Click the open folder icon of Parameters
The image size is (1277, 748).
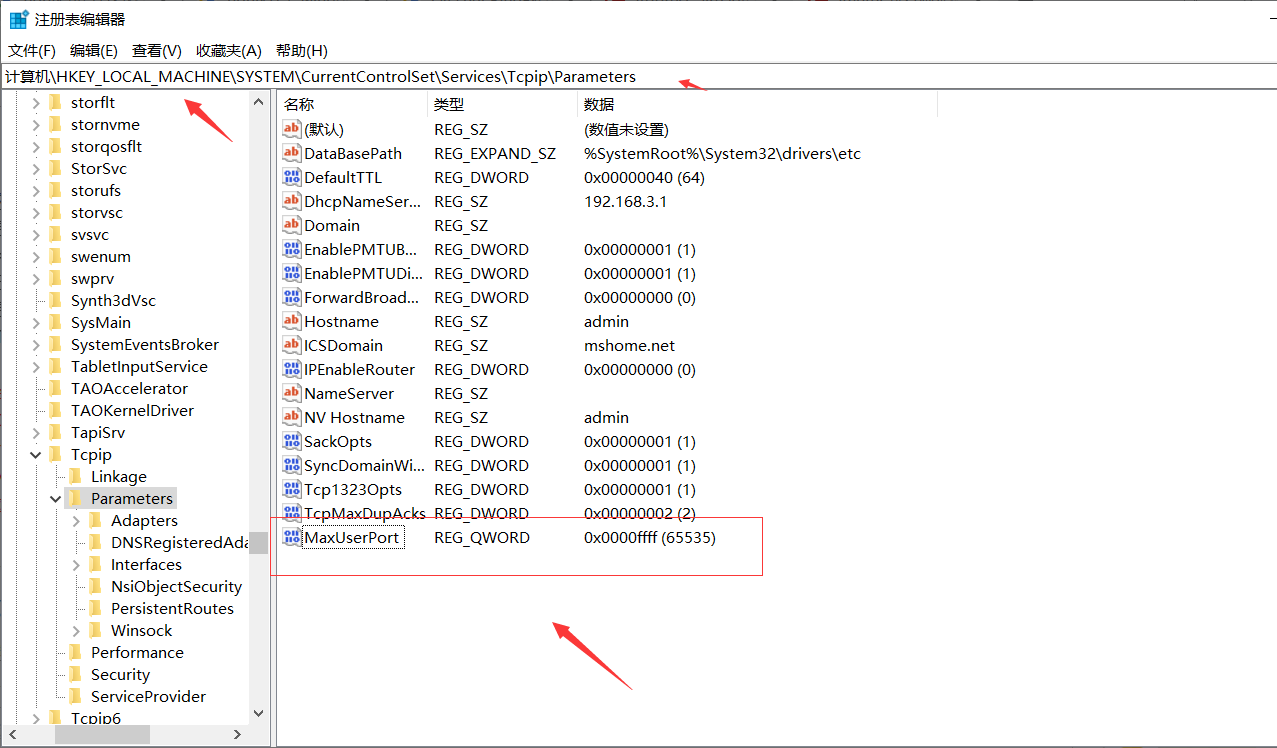[75, 498]
